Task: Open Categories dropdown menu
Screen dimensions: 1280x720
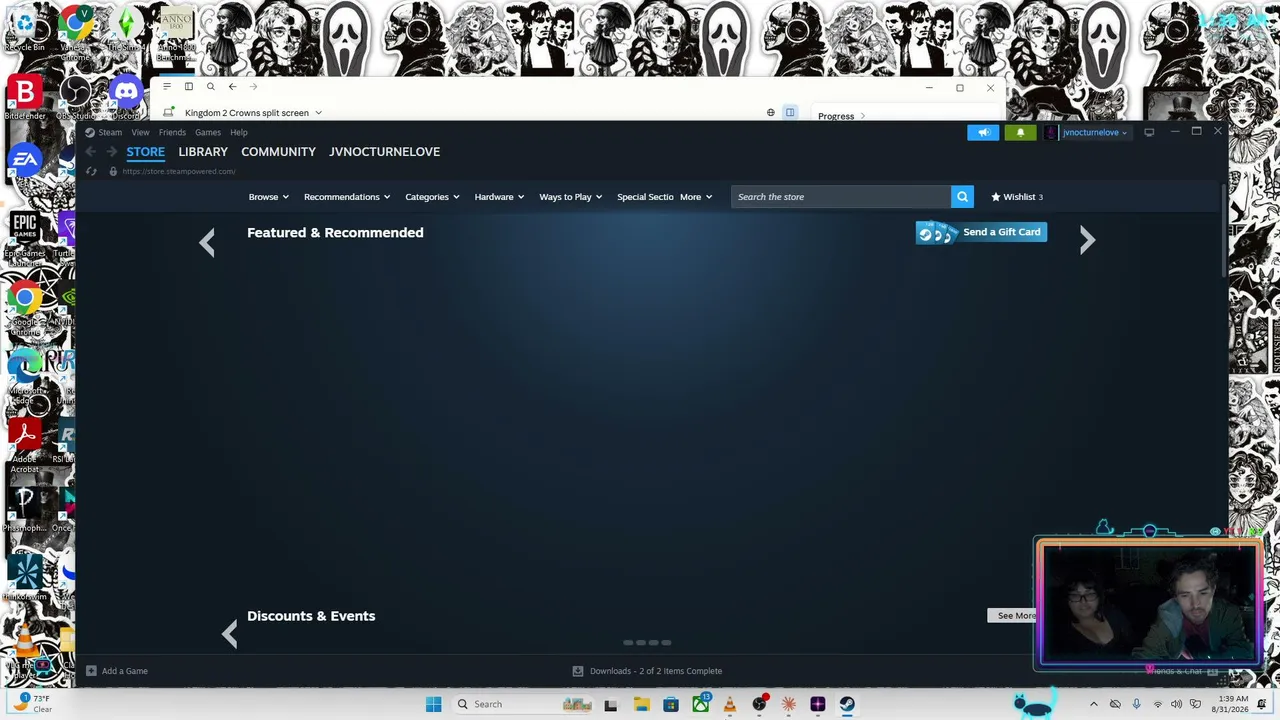Action: pos(432,197)
